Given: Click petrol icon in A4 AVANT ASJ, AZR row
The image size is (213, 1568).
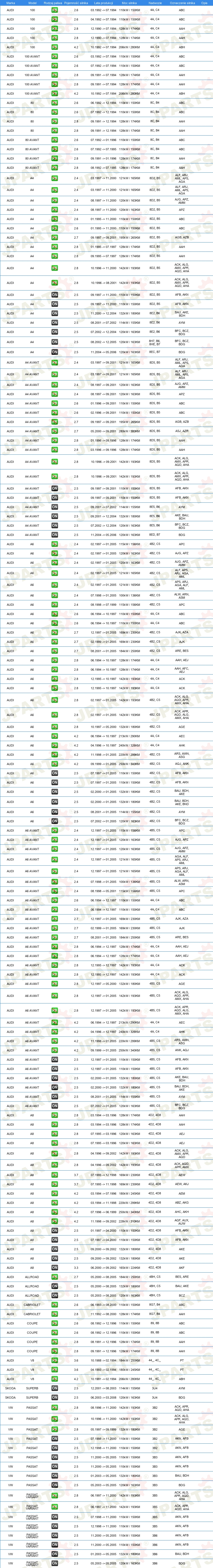Looking at the screenshot, I should pyautogui.click(x=55, y=431).
